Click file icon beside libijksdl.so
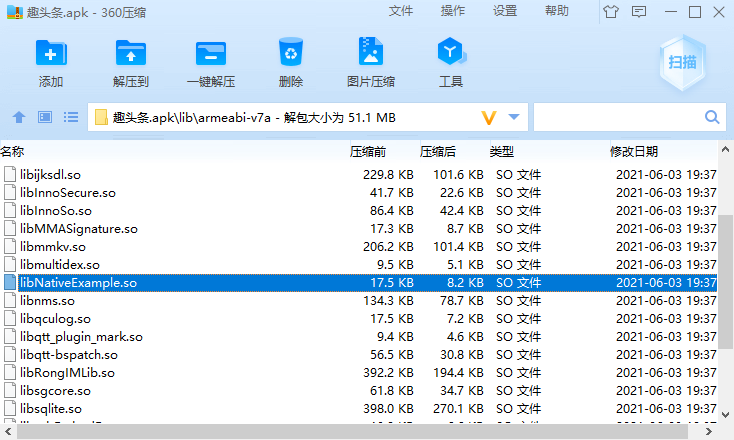The image size is (734, 440). coord(10,175)
